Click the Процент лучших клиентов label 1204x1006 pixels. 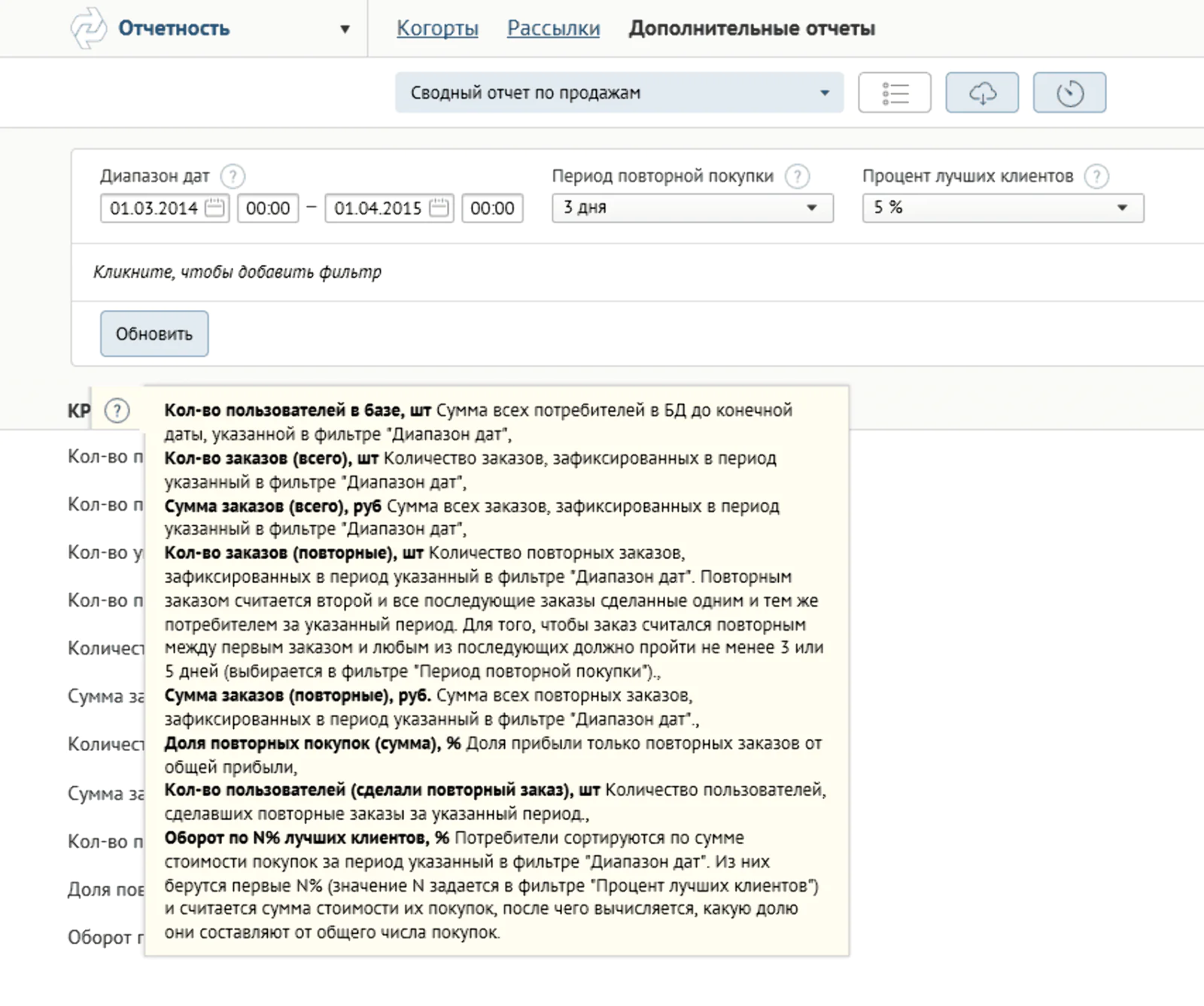(968, 176)
